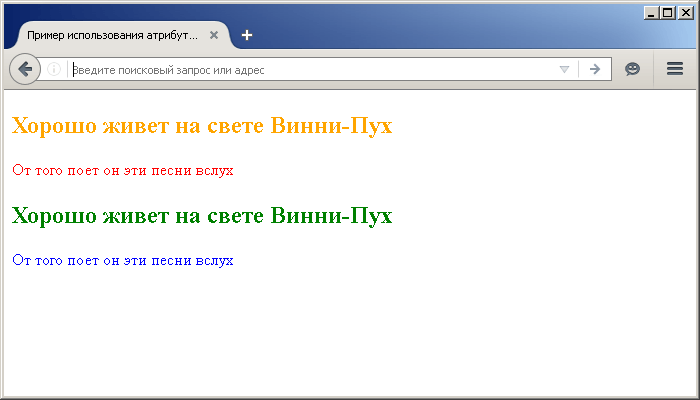The width and height of the screenshot is (700, 400).
Task: Click the orange heading "Хорошо живет на свете Винни-Пух"
Action: 202,126
